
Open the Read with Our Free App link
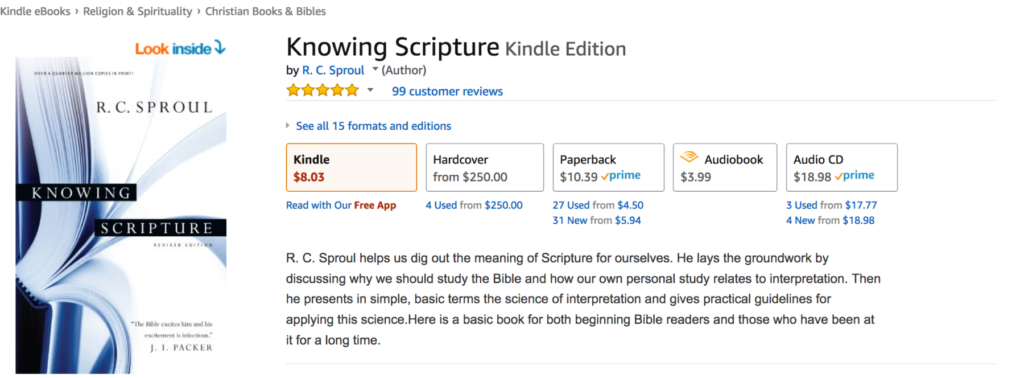coord(341,205)
